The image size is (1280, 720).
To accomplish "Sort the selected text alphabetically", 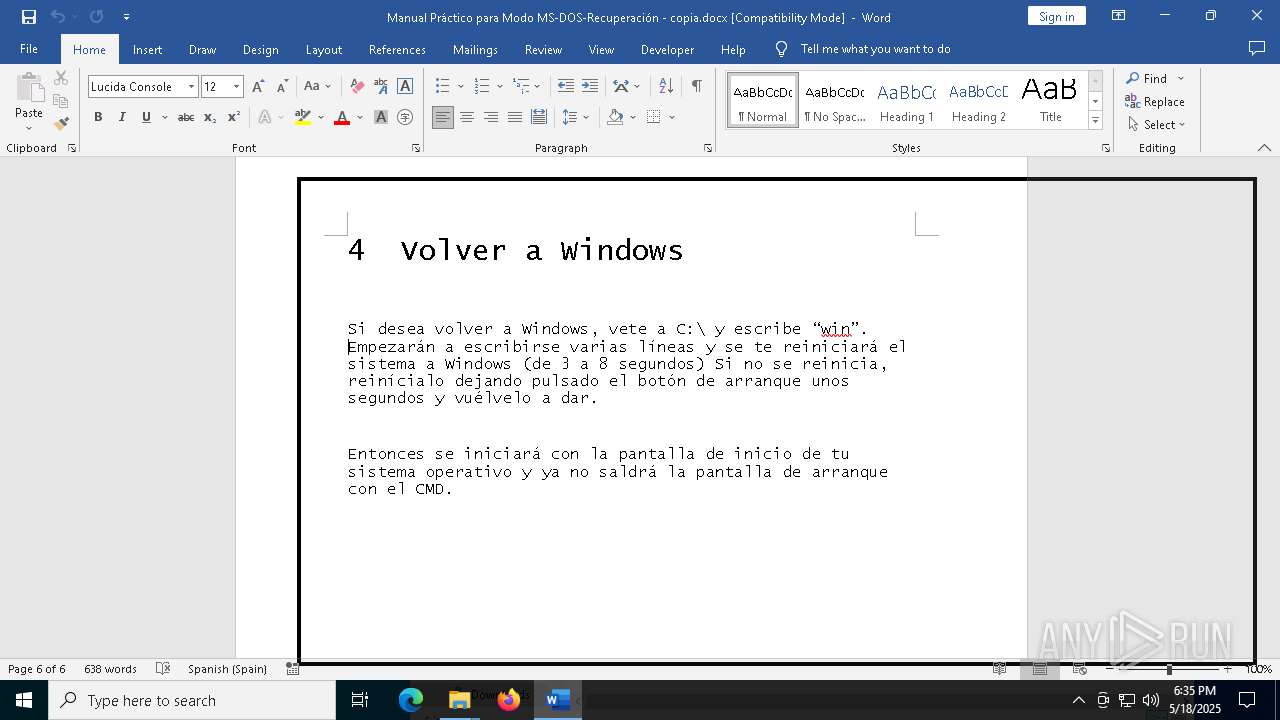I will coord(666,87).
